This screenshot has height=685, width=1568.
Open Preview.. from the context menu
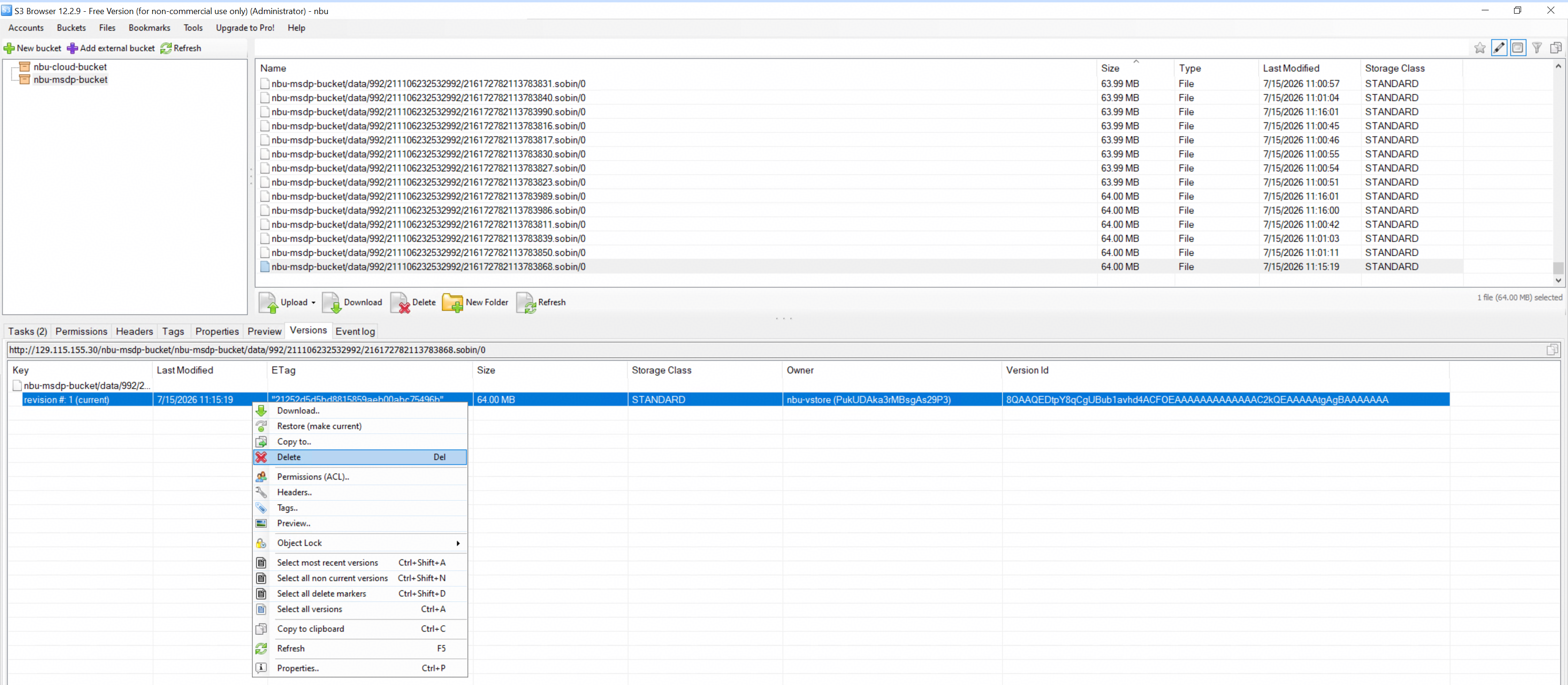coord(360,524)
